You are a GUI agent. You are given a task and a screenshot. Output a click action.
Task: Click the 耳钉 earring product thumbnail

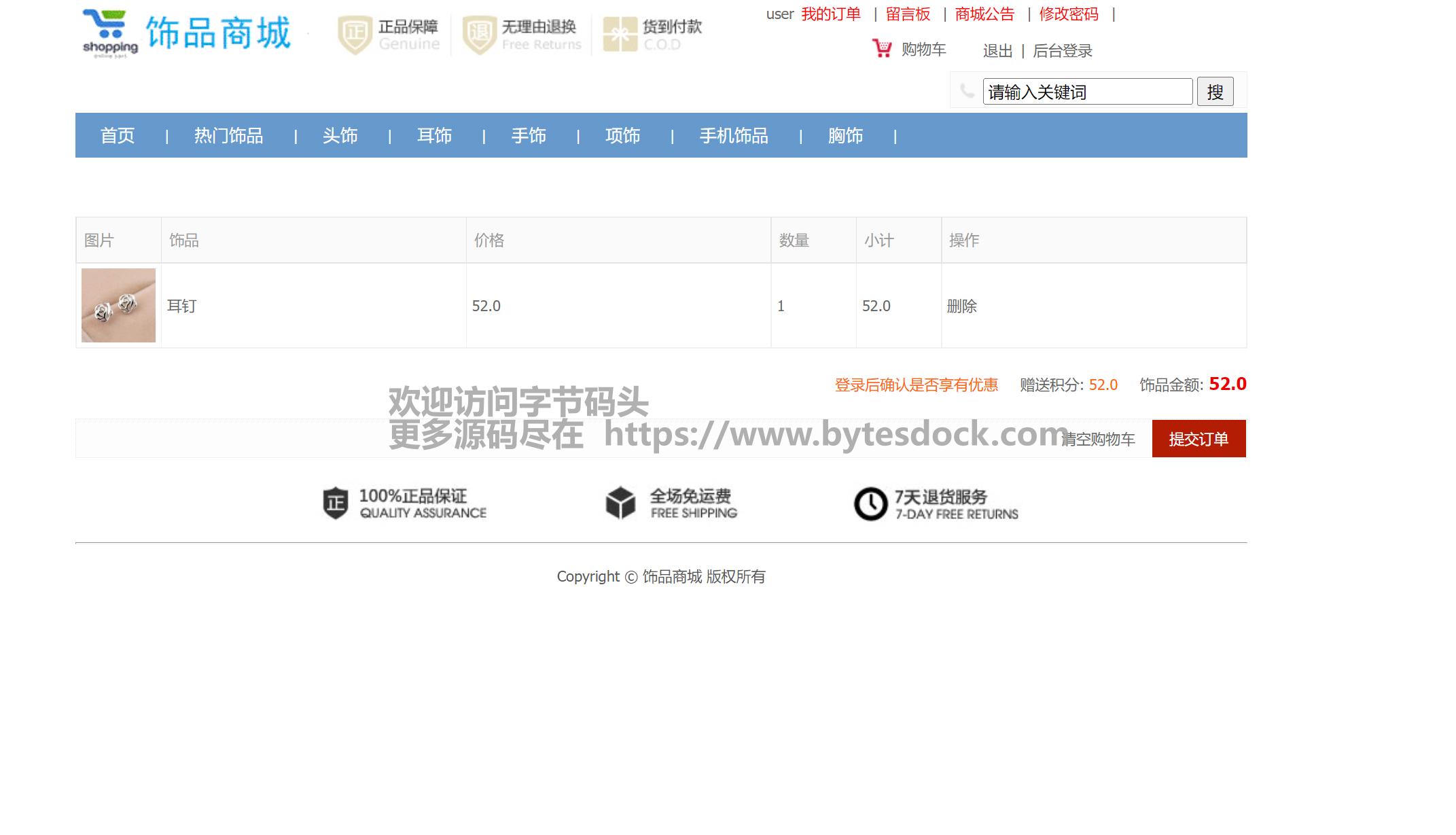click(x=118, y=306)
